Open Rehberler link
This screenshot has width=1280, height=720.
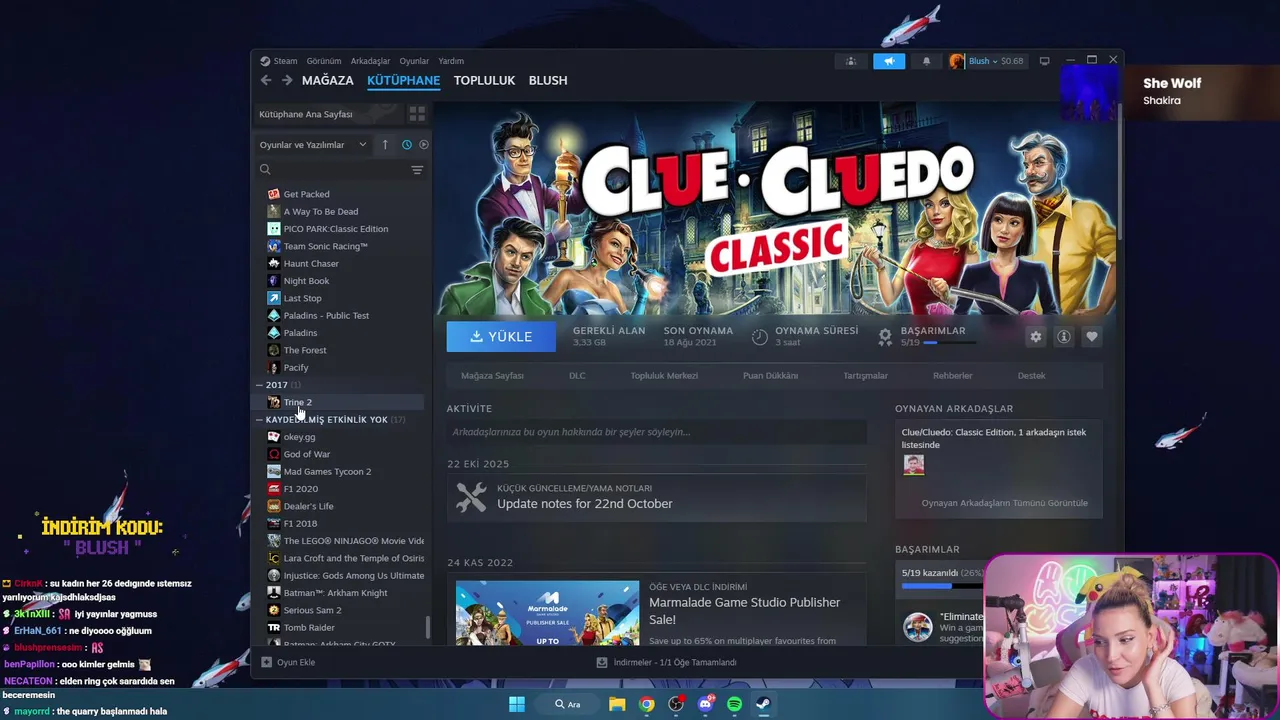point(952,376)
